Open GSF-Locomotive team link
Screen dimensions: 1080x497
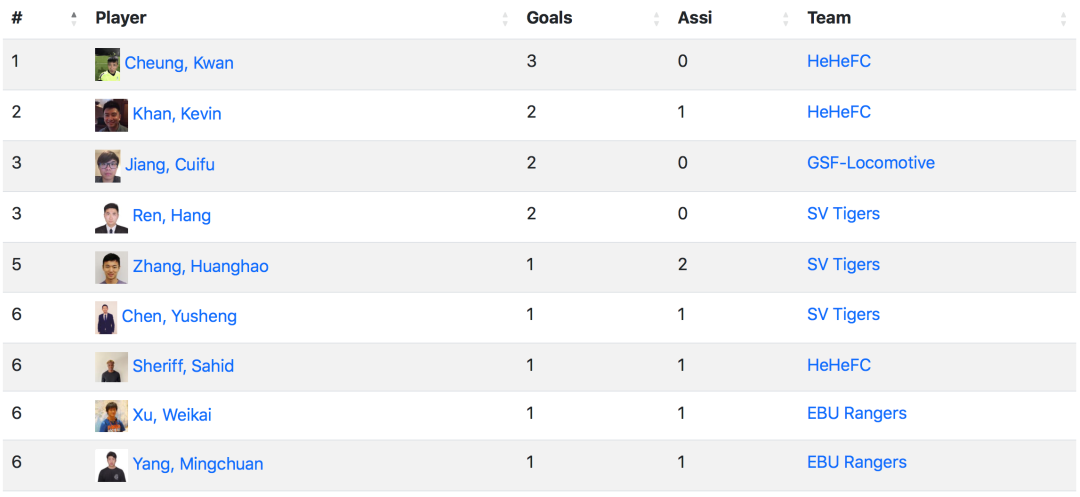tap(871, 163)
